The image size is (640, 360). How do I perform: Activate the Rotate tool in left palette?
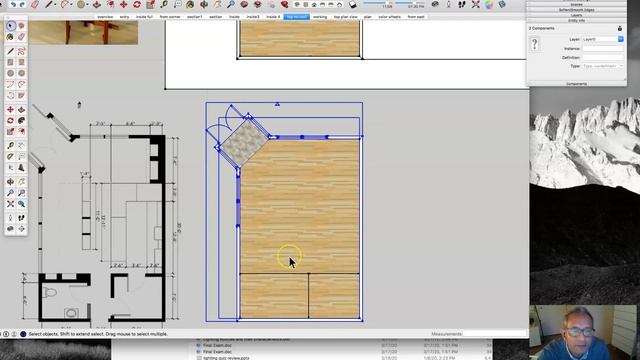pos(11,120)
